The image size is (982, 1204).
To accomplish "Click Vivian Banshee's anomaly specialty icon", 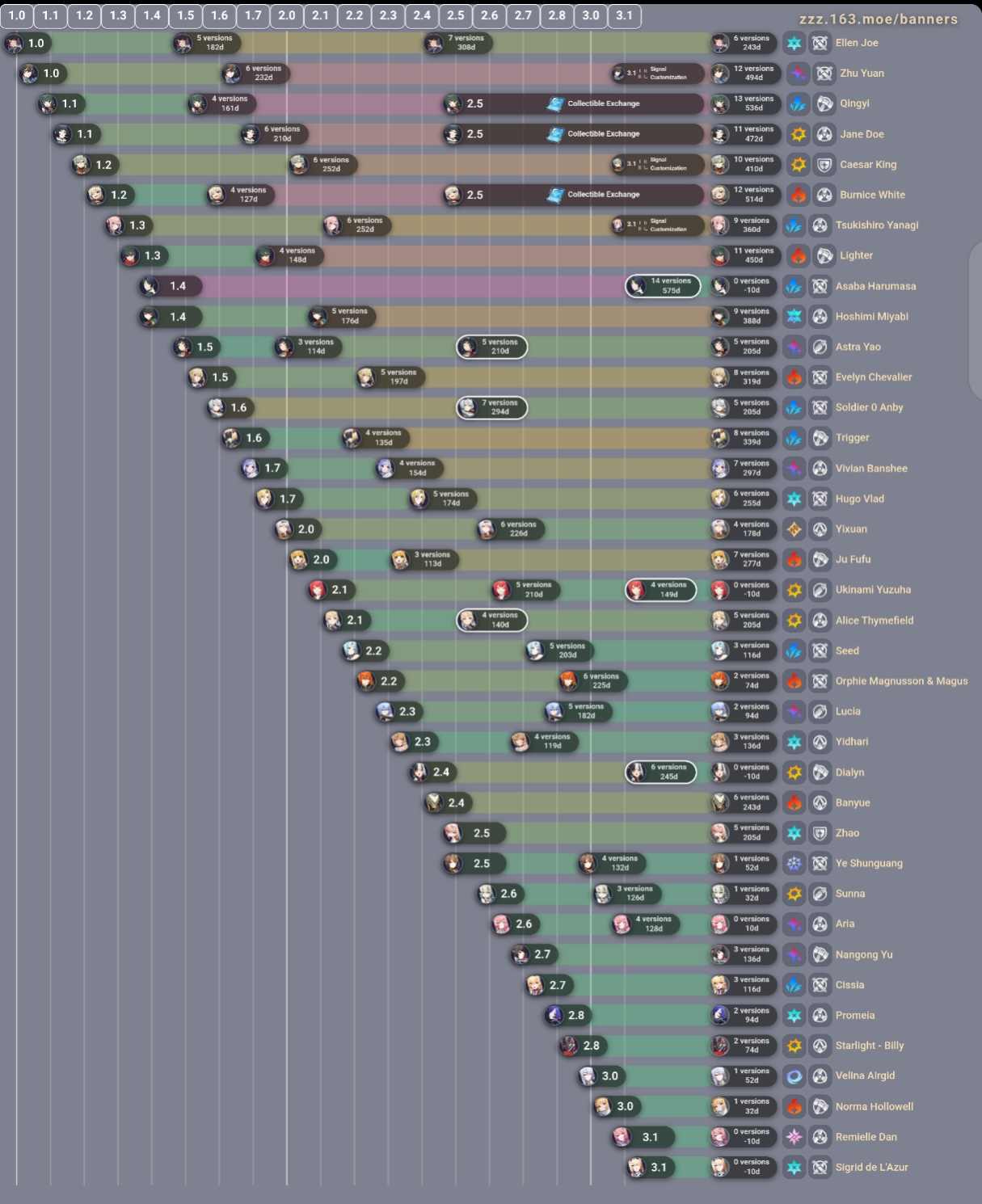I will (820, 469).
